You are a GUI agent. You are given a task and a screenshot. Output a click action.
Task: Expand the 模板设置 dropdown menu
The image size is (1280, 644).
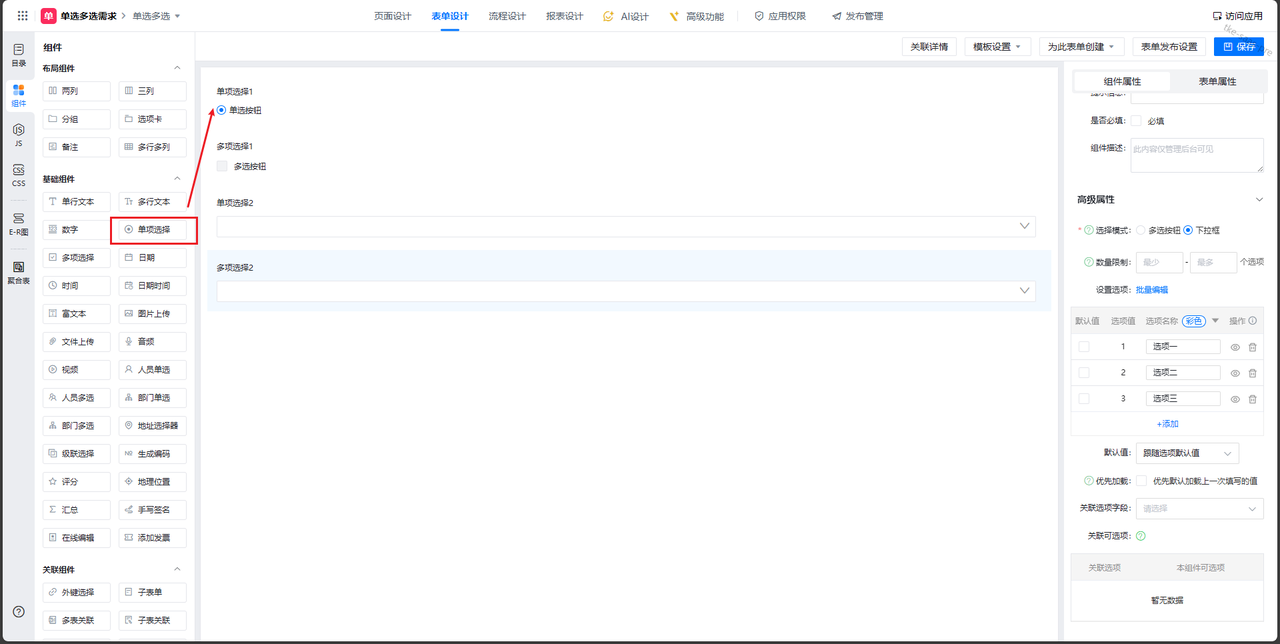pos(997,47)
